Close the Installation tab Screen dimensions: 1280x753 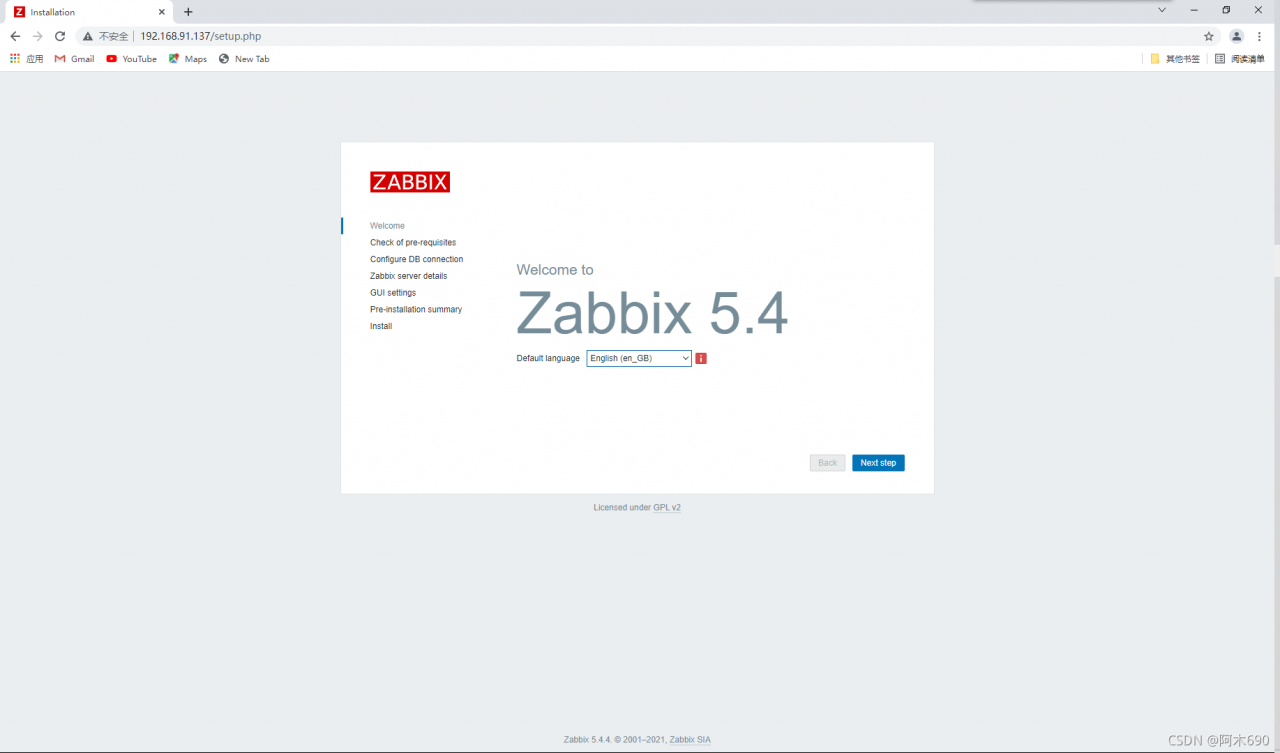point(162,12)
